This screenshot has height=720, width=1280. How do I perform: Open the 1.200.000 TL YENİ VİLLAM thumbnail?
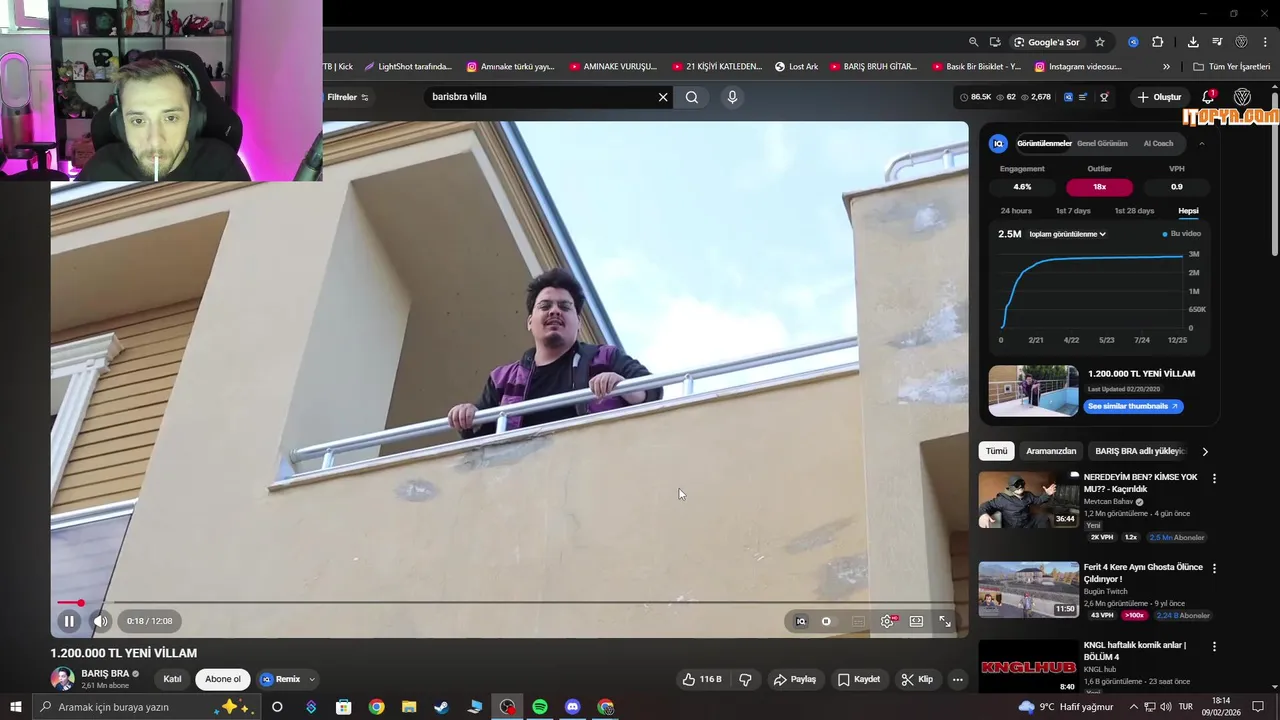click(x=1033, y=390)
